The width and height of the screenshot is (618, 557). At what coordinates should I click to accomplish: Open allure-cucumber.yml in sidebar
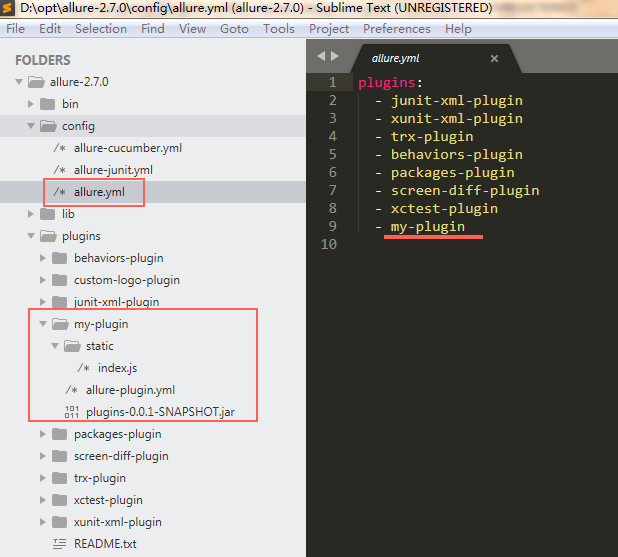click(x=128, y=148)
